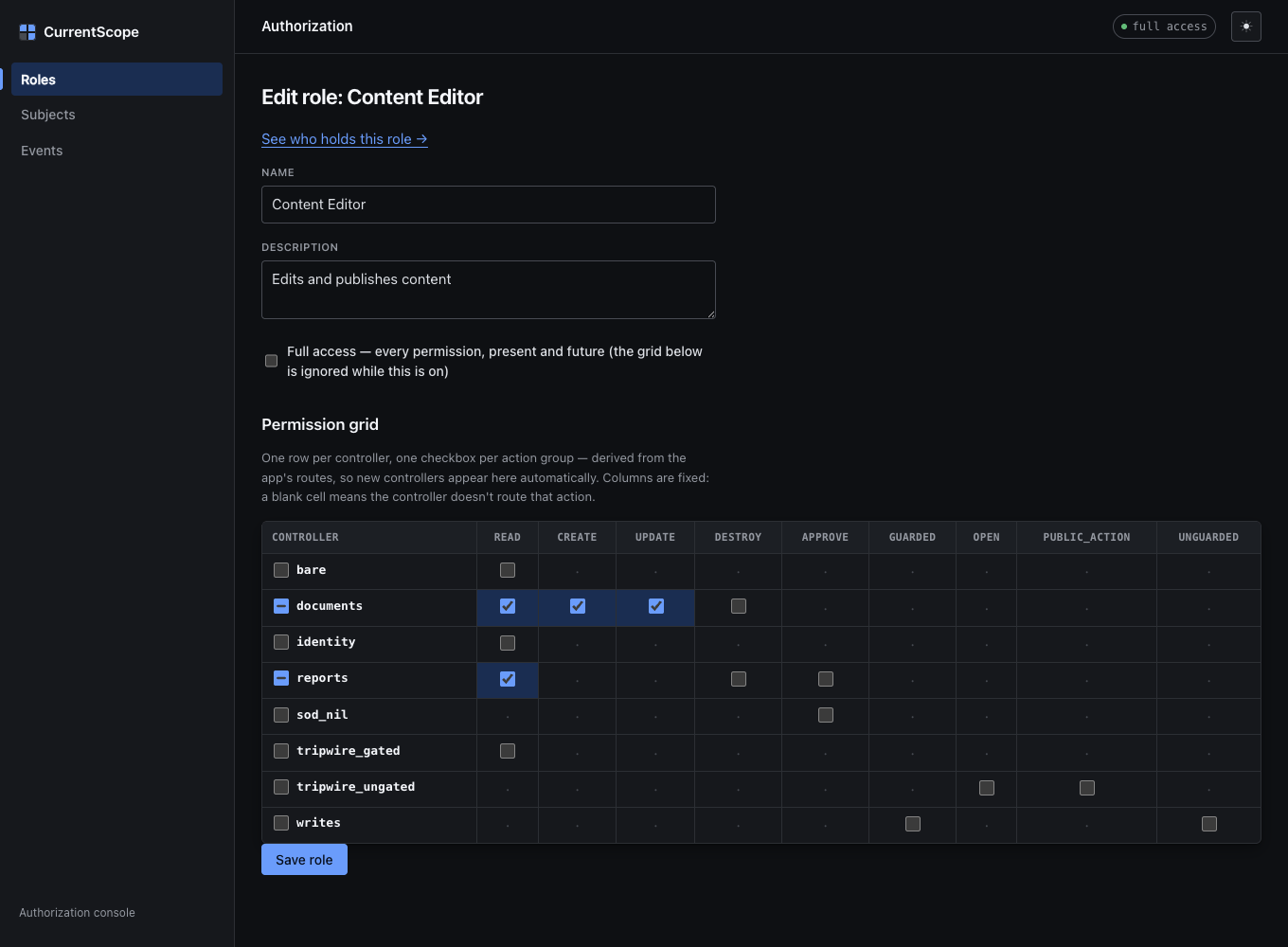Toggle the tripwire_gated row checkbox

pos(281,751)
